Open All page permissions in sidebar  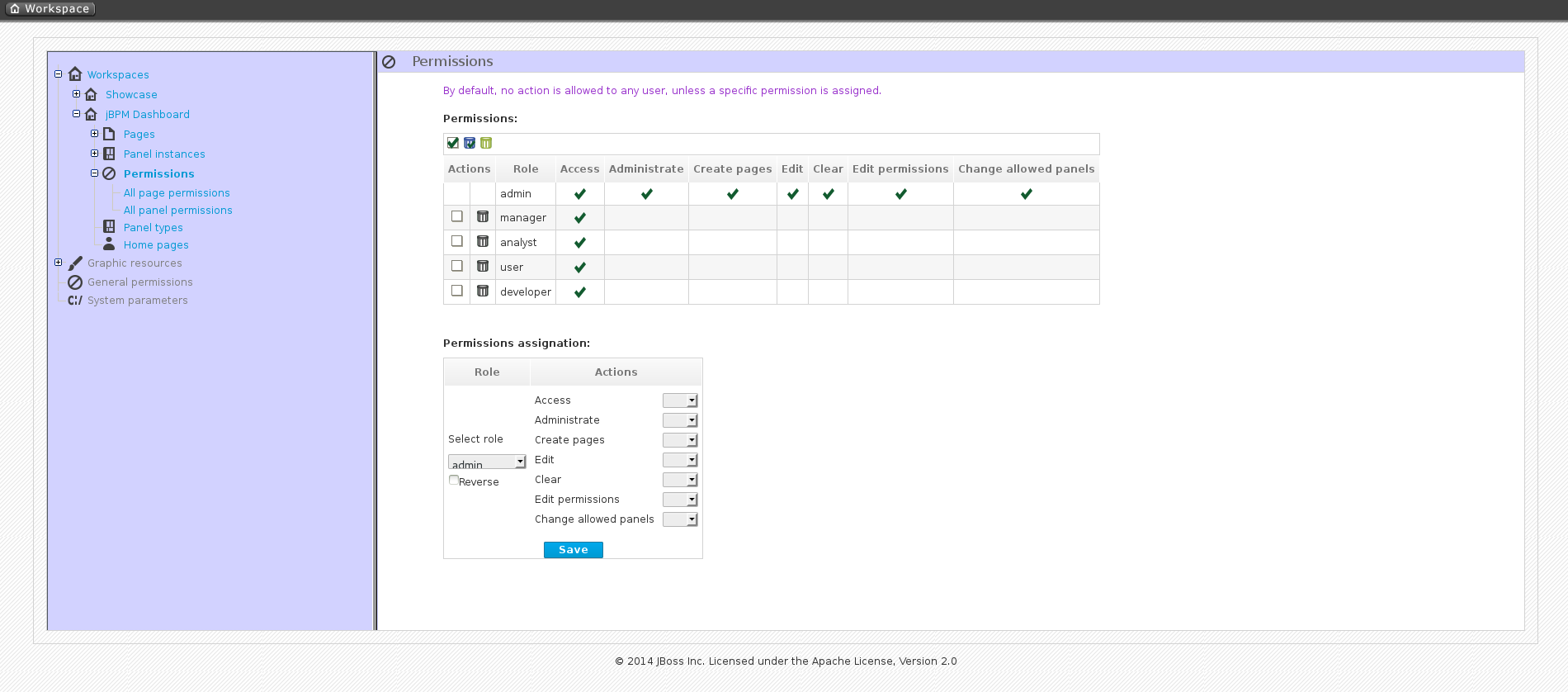177,193
